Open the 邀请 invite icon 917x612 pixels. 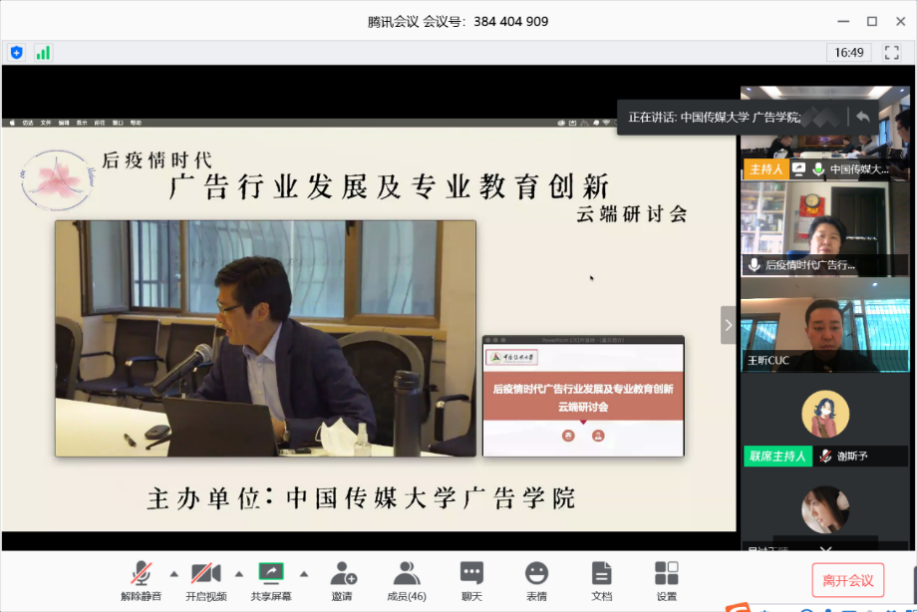click(x=342, y=580)
